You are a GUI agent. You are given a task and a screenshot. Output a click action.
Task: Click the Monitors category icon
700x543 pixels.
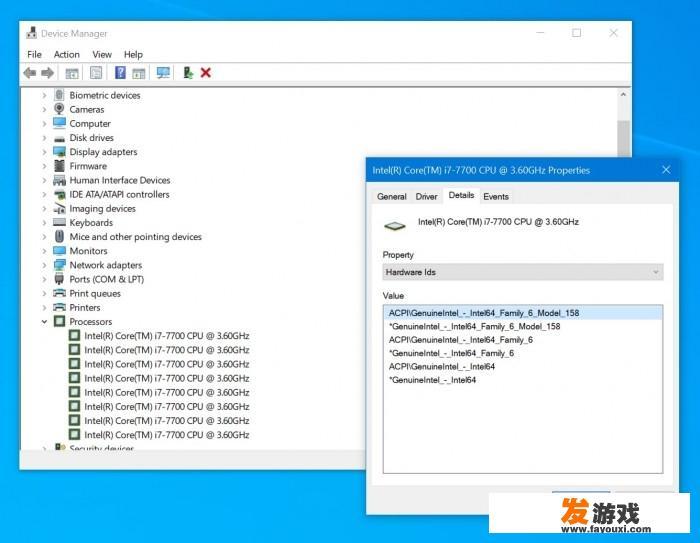coord(59,251)
